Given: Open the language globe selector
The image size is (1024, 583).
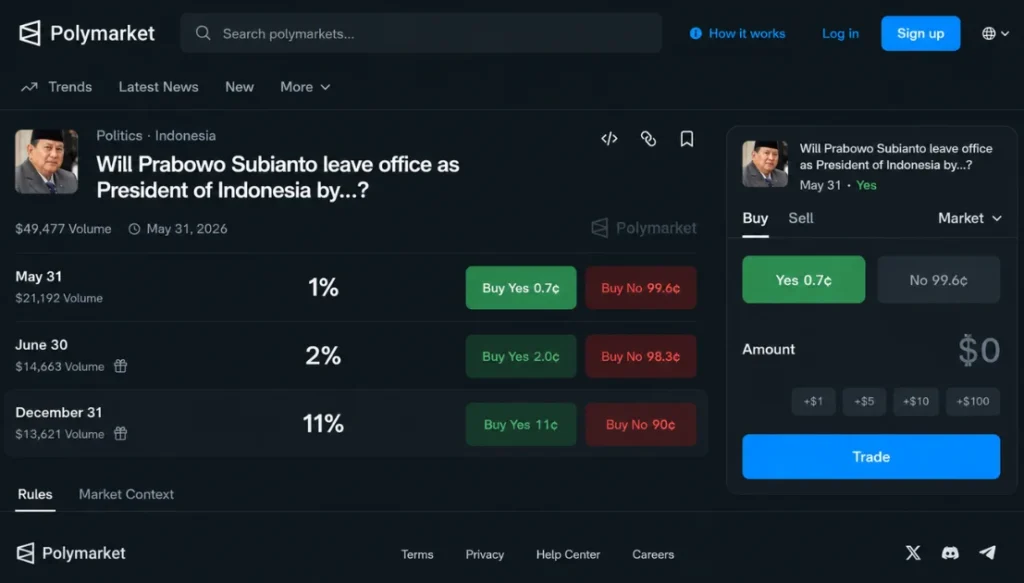Looking at the screenshot, I should click(995, 33).
